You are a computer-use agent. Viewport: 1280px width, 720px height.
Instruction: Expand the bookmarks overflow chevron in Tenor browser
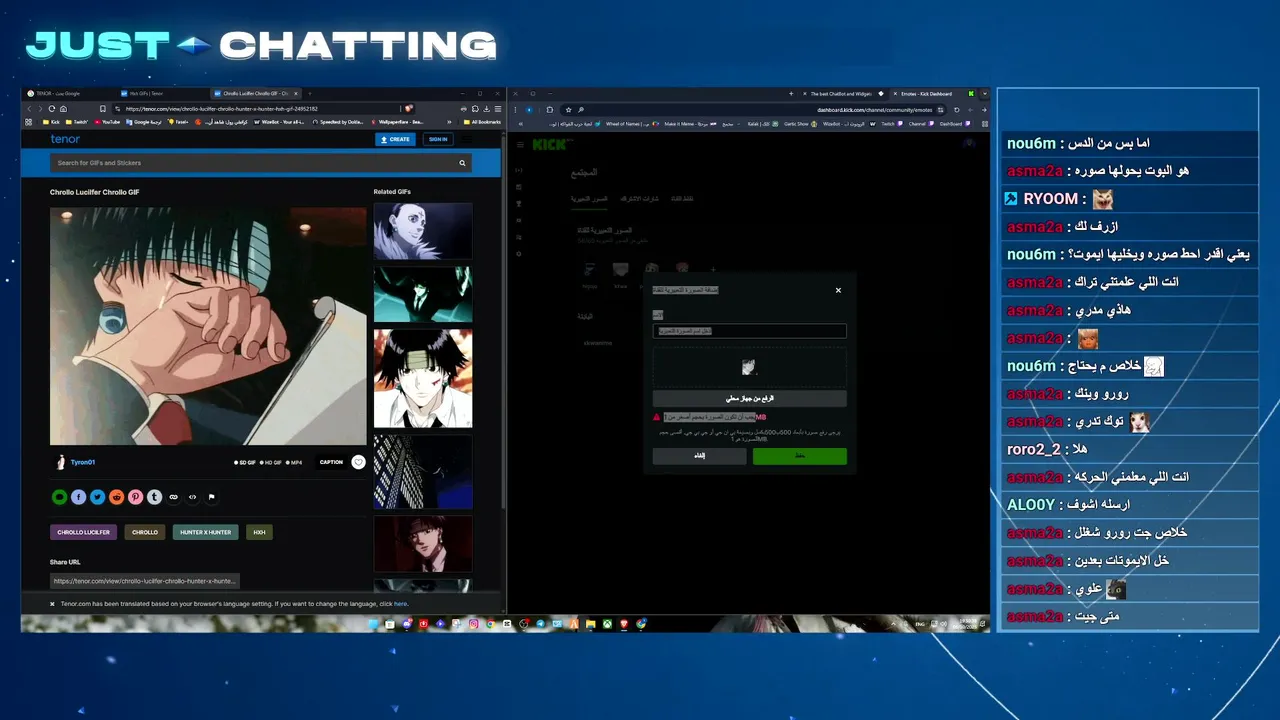[x=449, y=122]
